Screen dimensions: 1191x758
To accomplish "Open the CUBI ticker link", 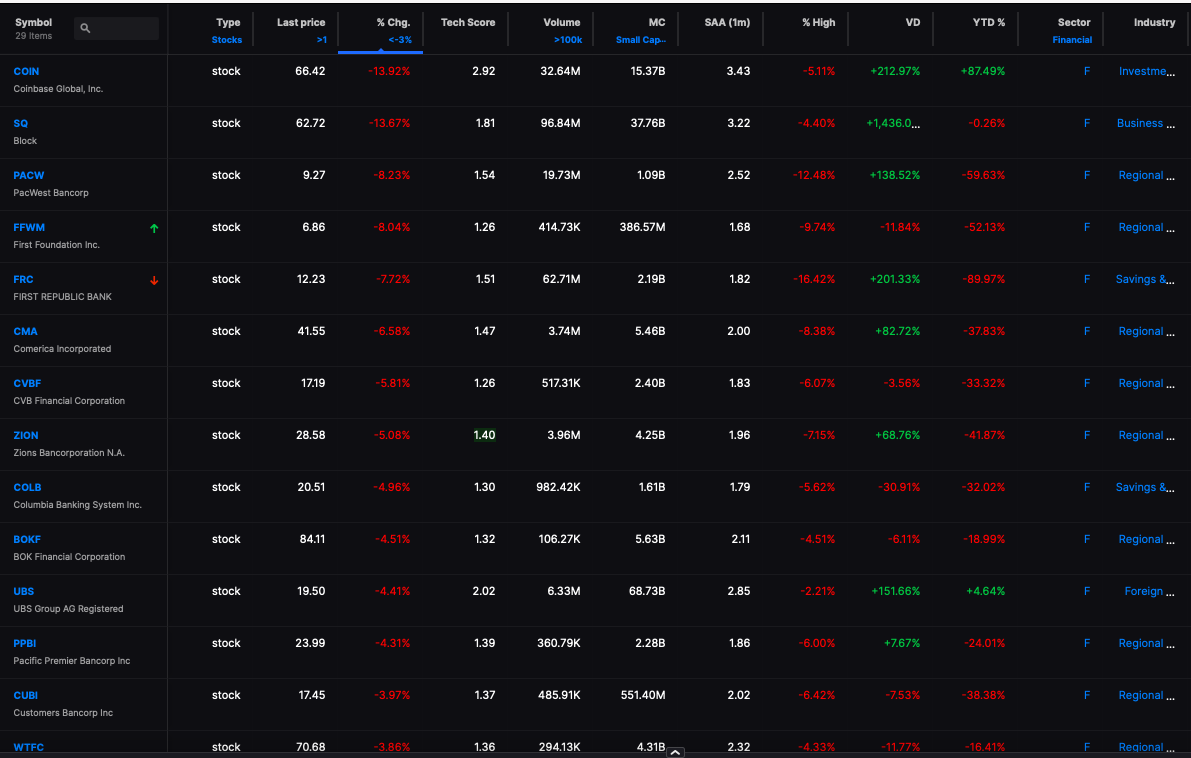I will 25,696.
